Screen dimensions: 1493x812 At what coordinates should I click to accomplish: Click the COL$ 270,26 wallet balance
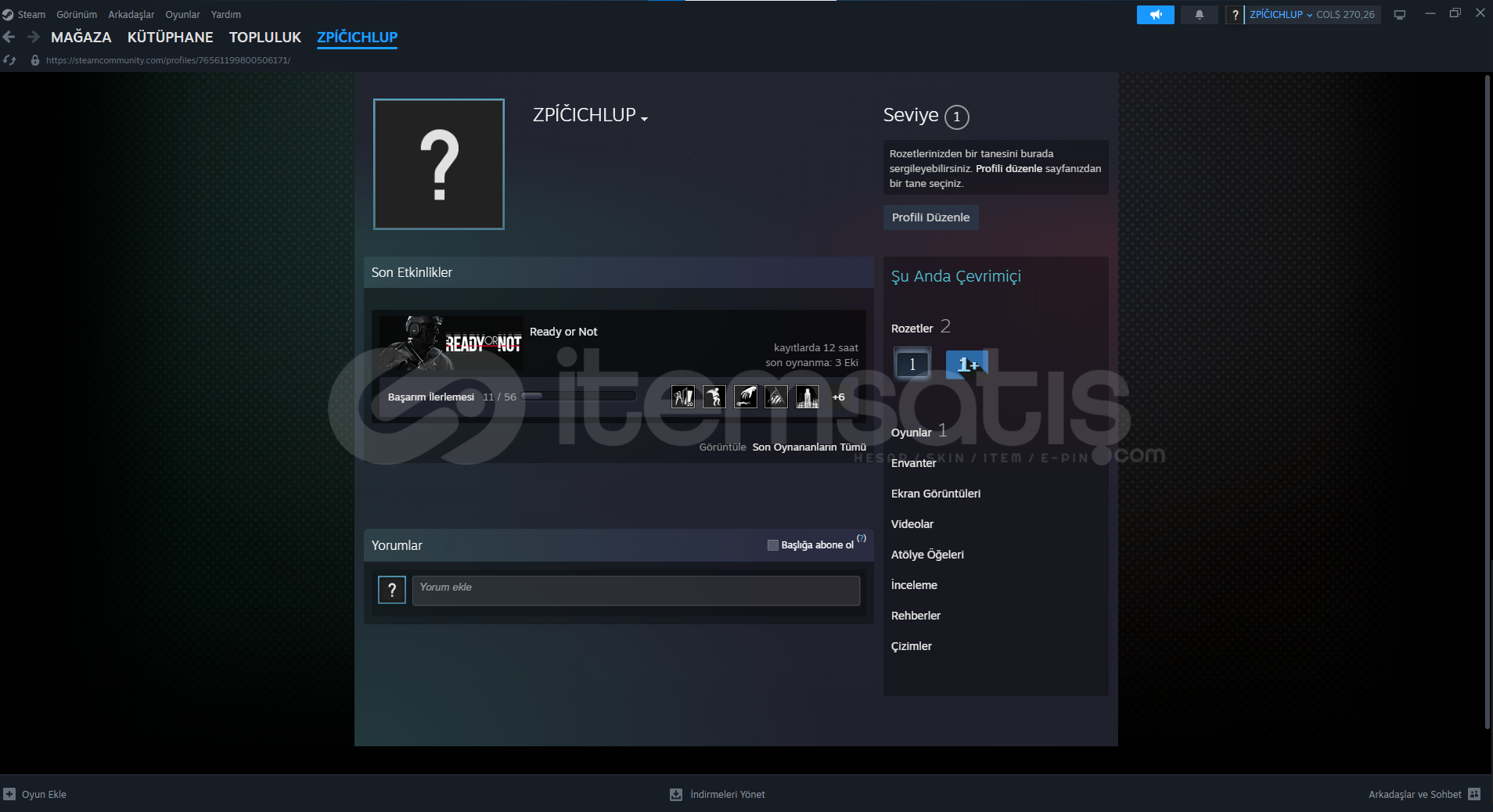pos(1345,15)
